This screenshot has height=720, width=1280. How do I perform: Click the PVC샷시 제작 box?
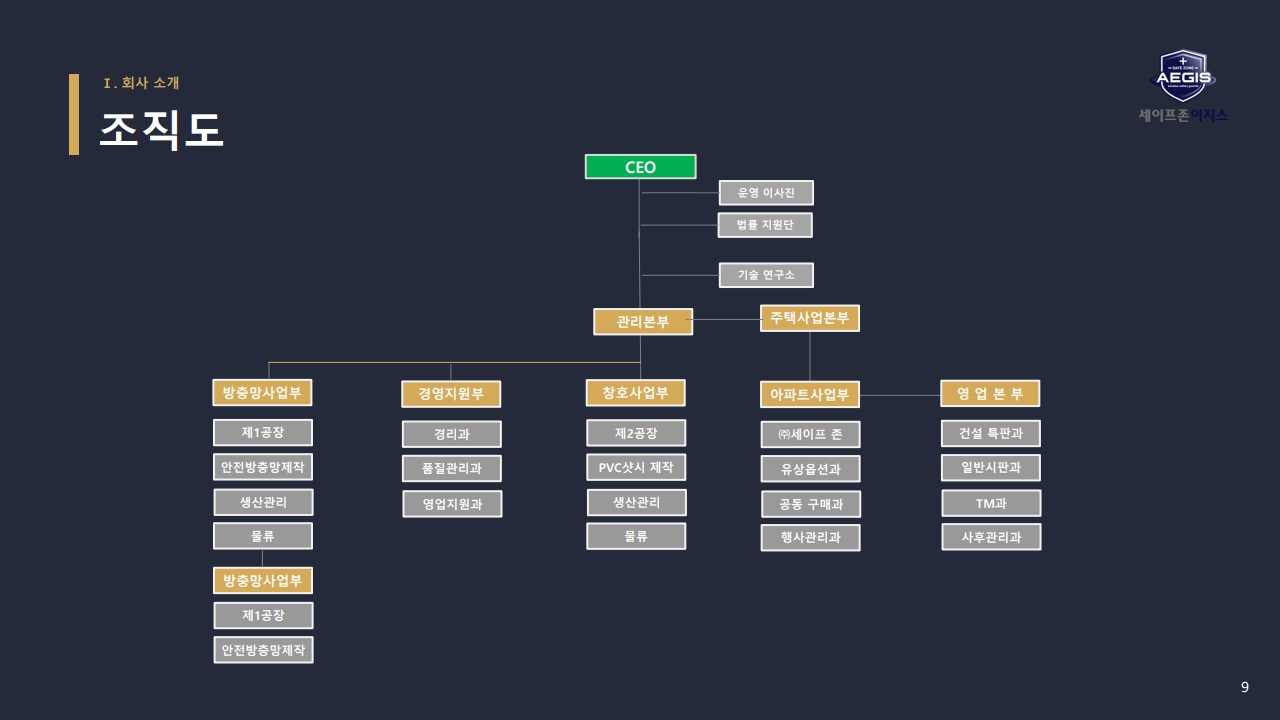click(636, 467)
